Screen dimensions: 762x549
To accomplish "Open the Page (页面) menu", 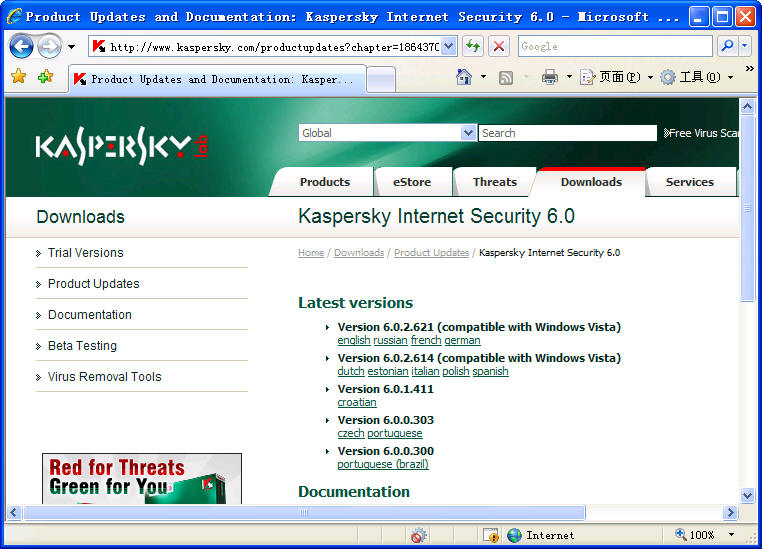I will pos(616,77).
